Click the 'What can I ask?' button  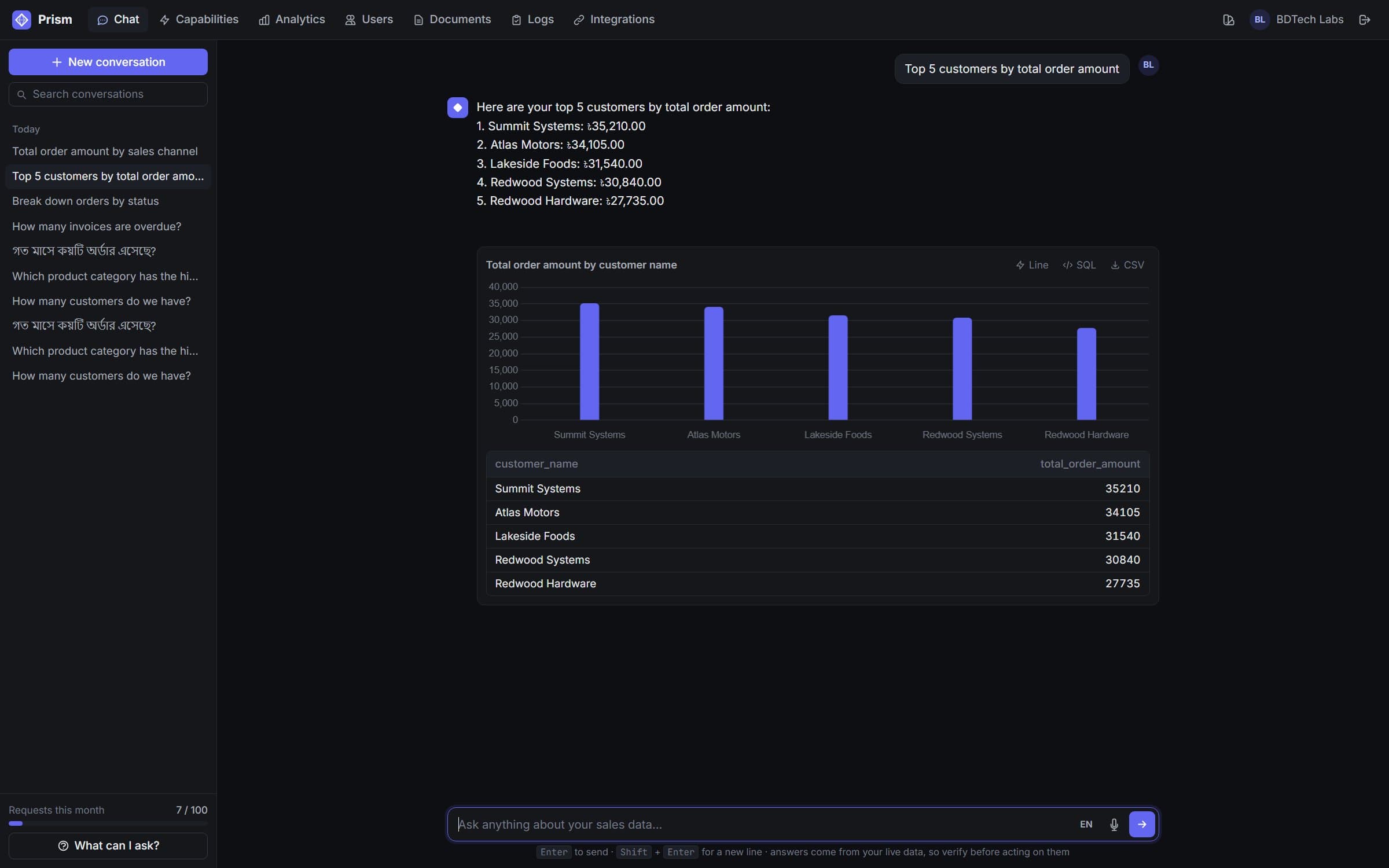point(108,845)
